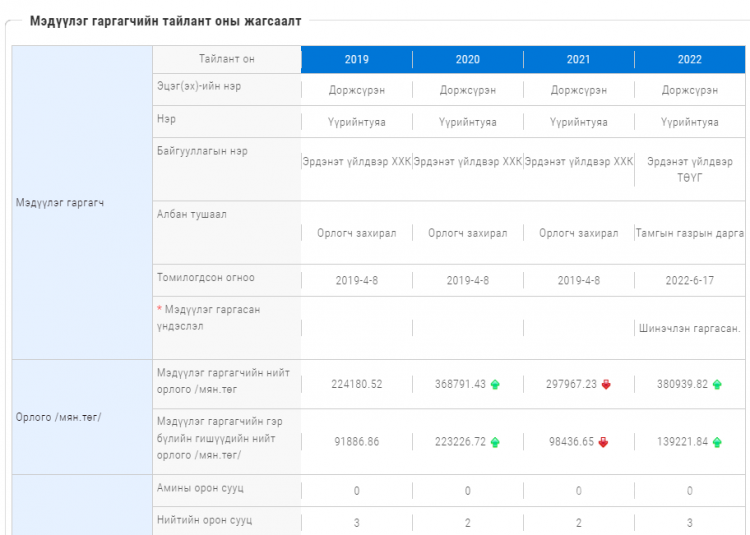Click red down arrow beside 98436.65

point(602,442)
